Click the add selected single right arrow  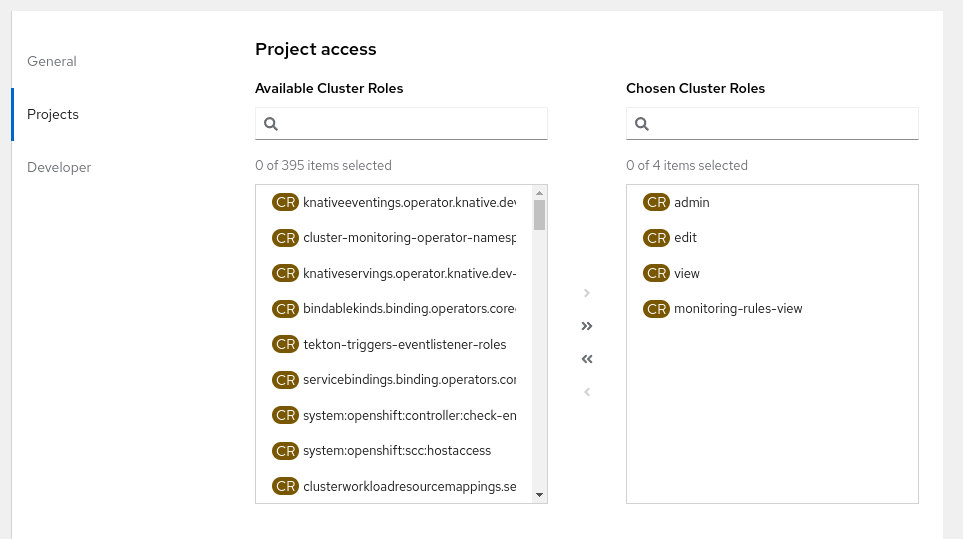click(587, 293)
